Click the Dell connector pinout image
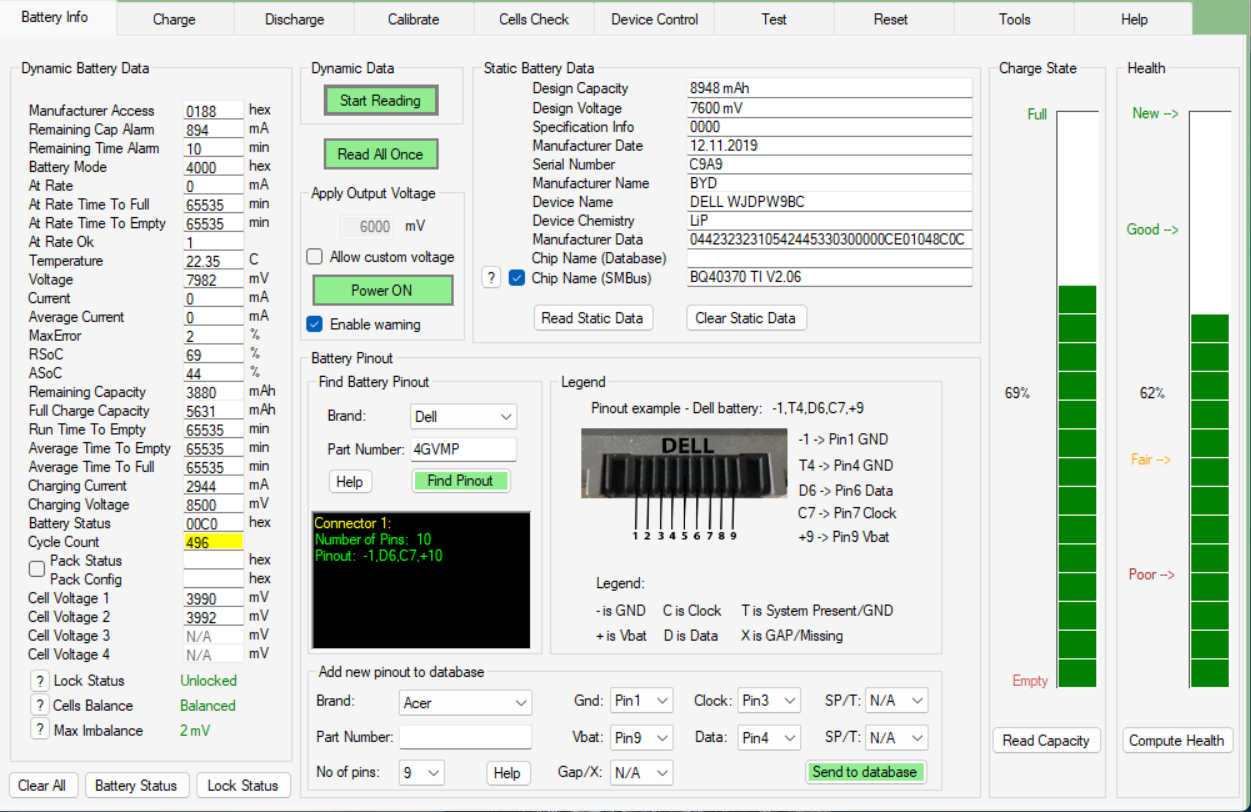 coord(684,463)
